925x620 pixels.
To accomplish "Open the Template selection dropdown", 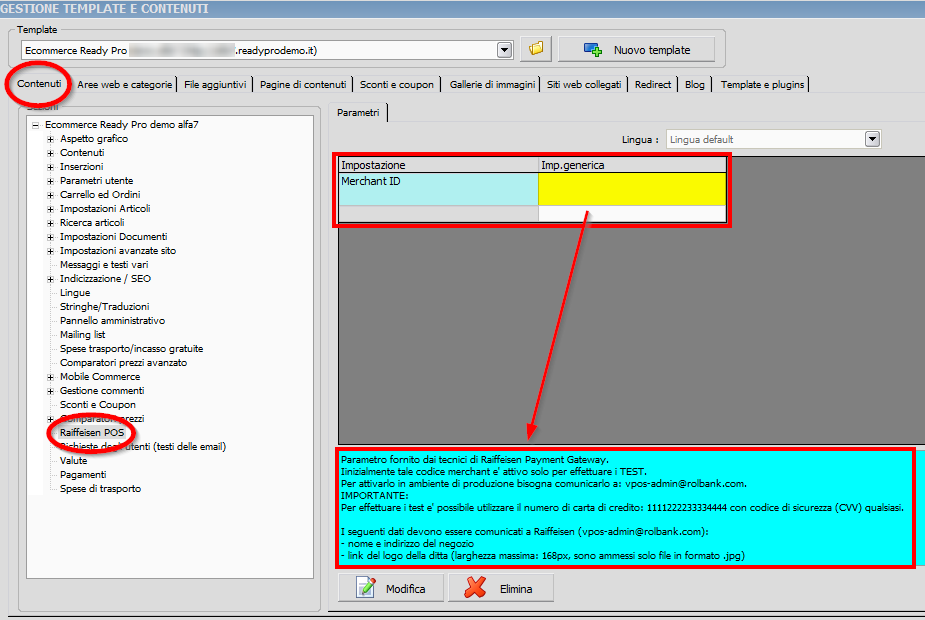I will point(504,49).
